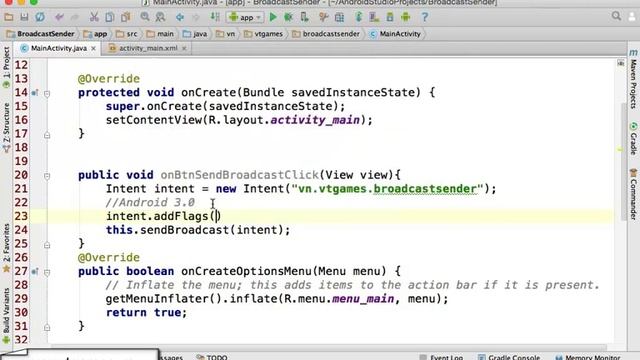Open the Gradle side panel

(x=633, y=139)
